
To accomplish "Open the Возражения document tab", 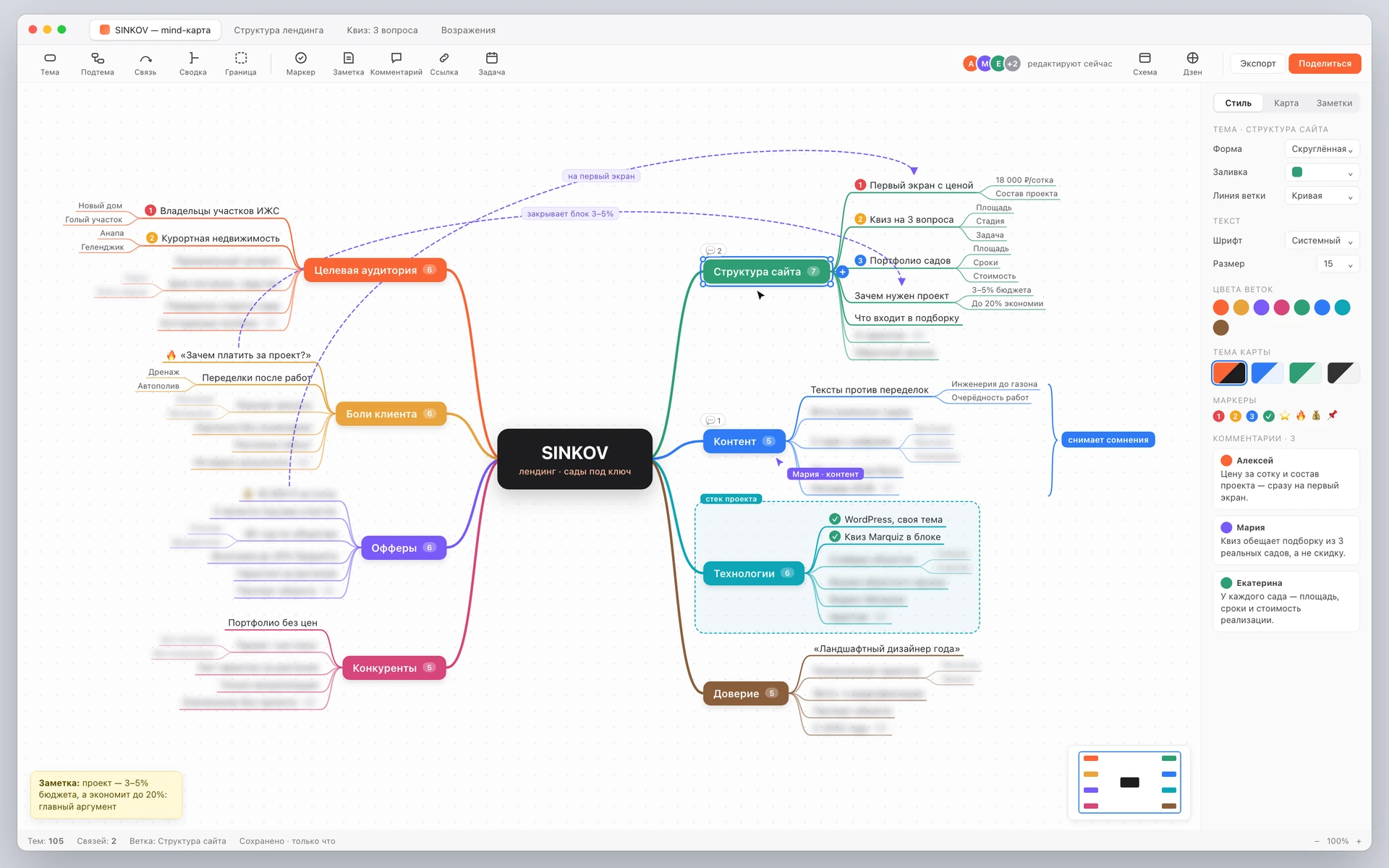I will 468,30.
